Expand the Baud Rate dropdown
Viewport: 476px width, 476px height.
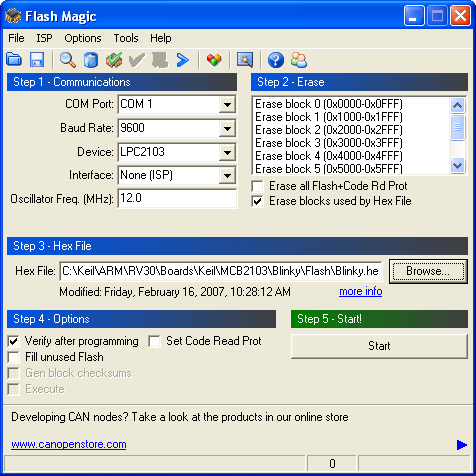[227, 128]
